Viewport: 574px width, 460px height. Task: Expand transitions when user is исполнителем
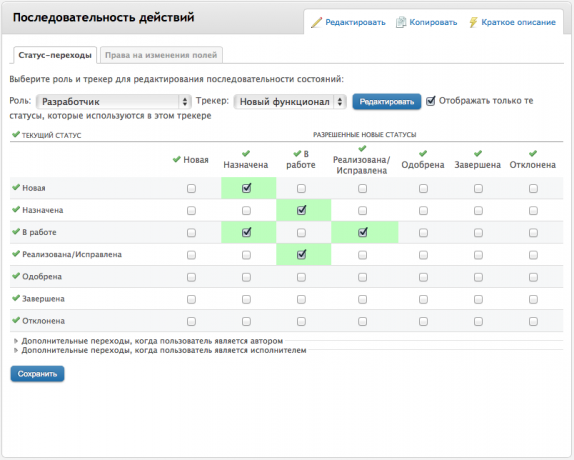(160, 351)
